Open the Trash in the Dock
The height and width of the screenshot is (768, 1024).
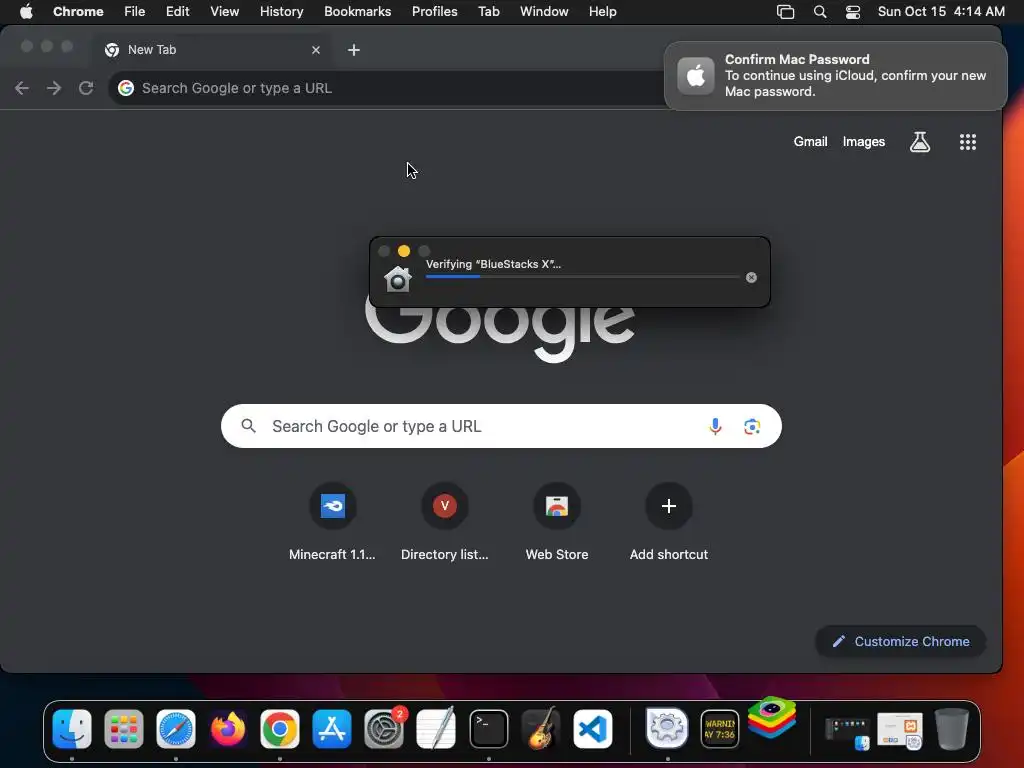pos(952,728)
